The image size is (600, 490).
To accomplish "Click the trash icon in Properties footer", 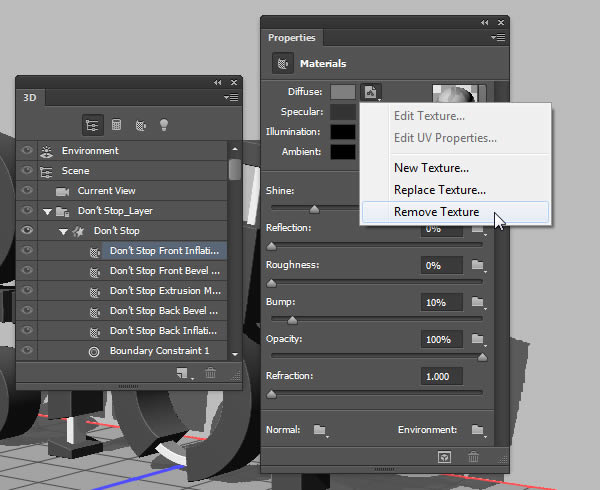I will 473,457.
